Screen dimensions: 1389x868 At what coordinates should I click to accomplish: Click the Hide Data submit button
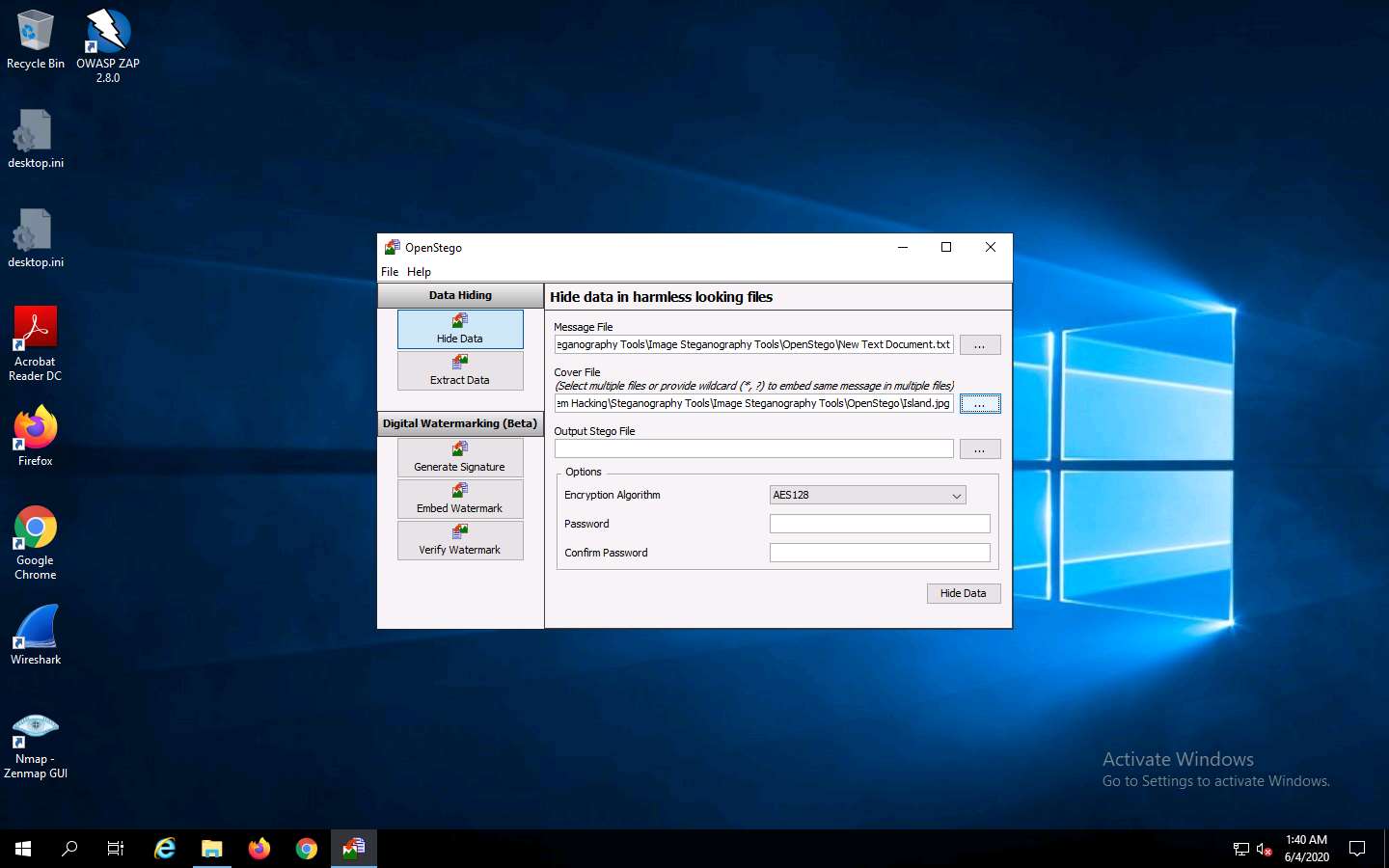click(964, 593)
